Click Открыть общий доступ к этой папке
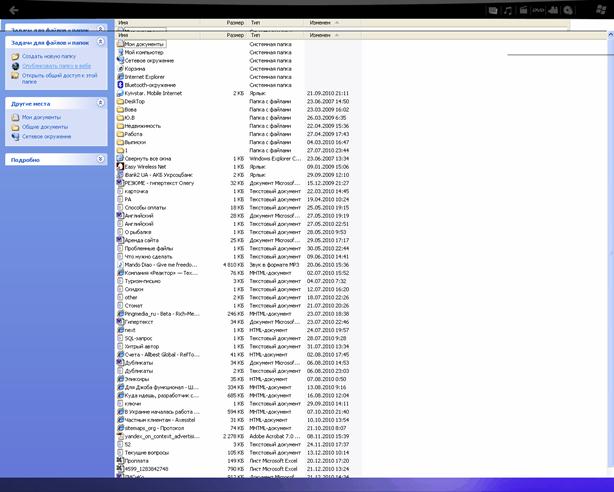The width and height of the screenshot is (614, 492). [x=60, y=78]
